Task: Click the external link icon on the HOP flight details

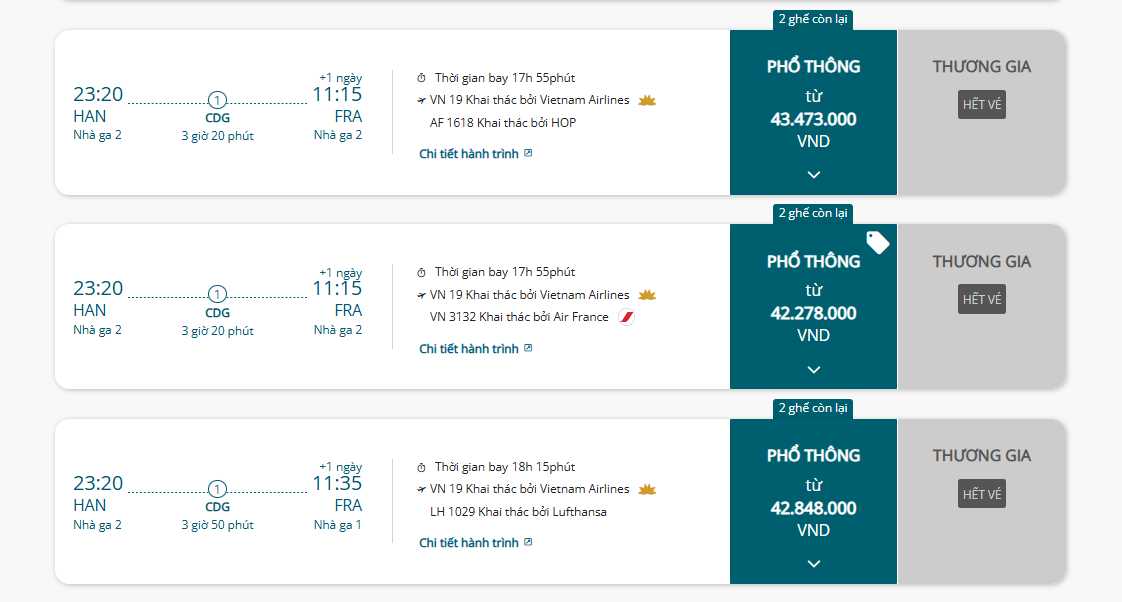Action: click(x=529, y=154)
